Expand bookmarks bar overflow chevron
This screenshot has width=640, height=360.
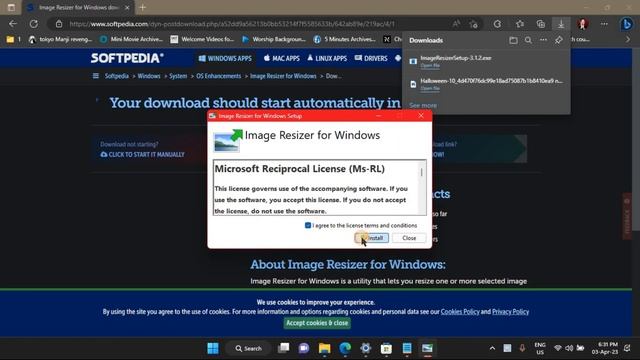pyautogui.click(x=628, y=39)
